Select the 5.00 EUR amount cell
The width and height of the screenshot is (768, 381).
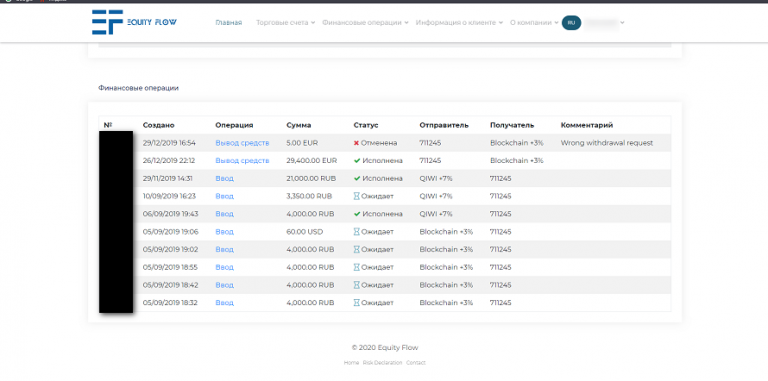302,143
